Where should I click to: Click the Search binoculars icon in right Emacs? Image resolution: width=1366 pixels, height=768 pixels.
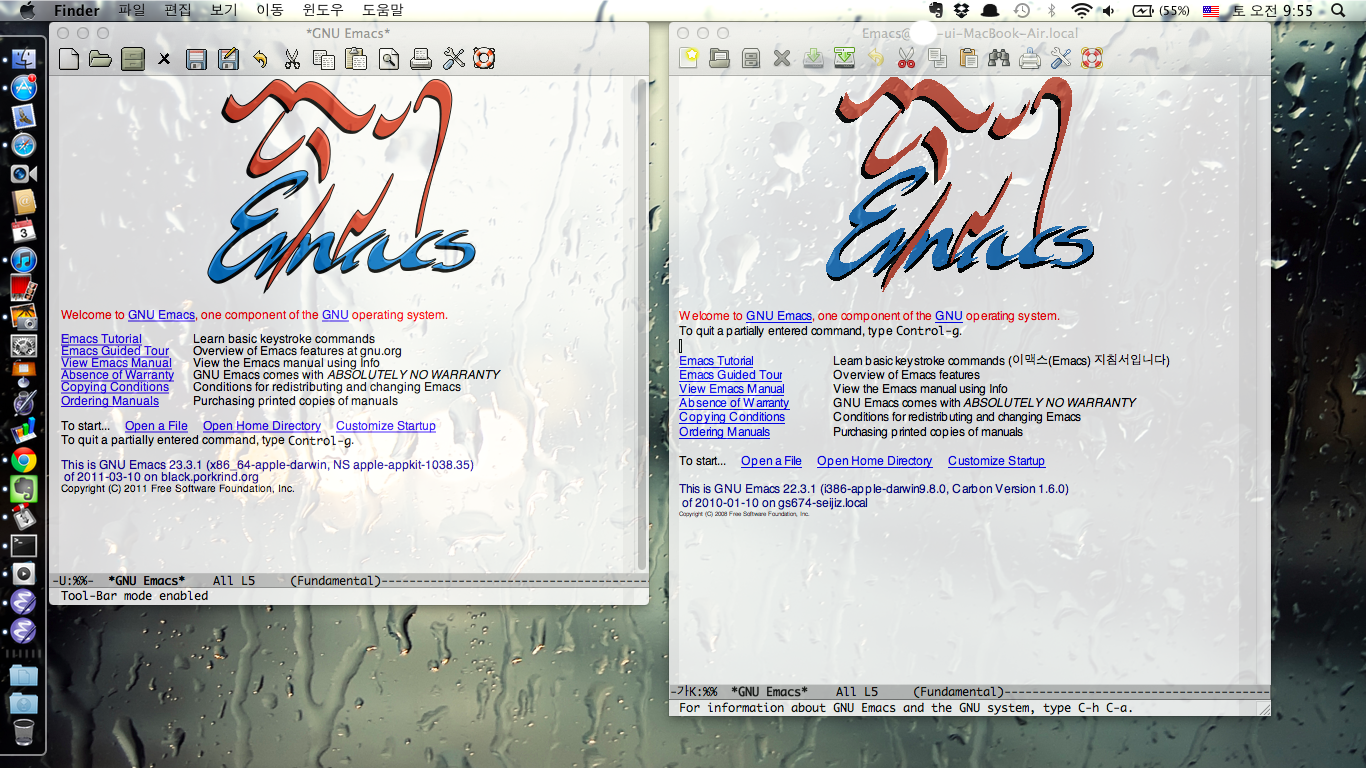[999, 58]
